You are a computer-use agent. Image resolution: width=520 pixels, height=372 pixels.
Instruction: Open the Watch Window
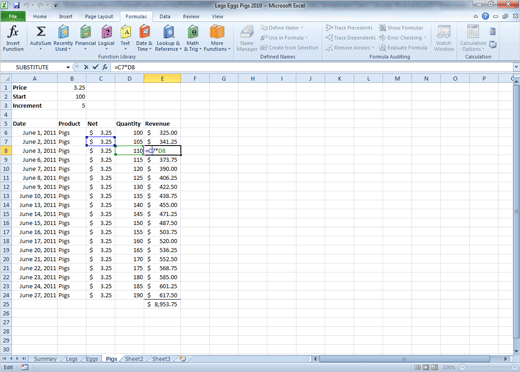[x=444, y=38]
